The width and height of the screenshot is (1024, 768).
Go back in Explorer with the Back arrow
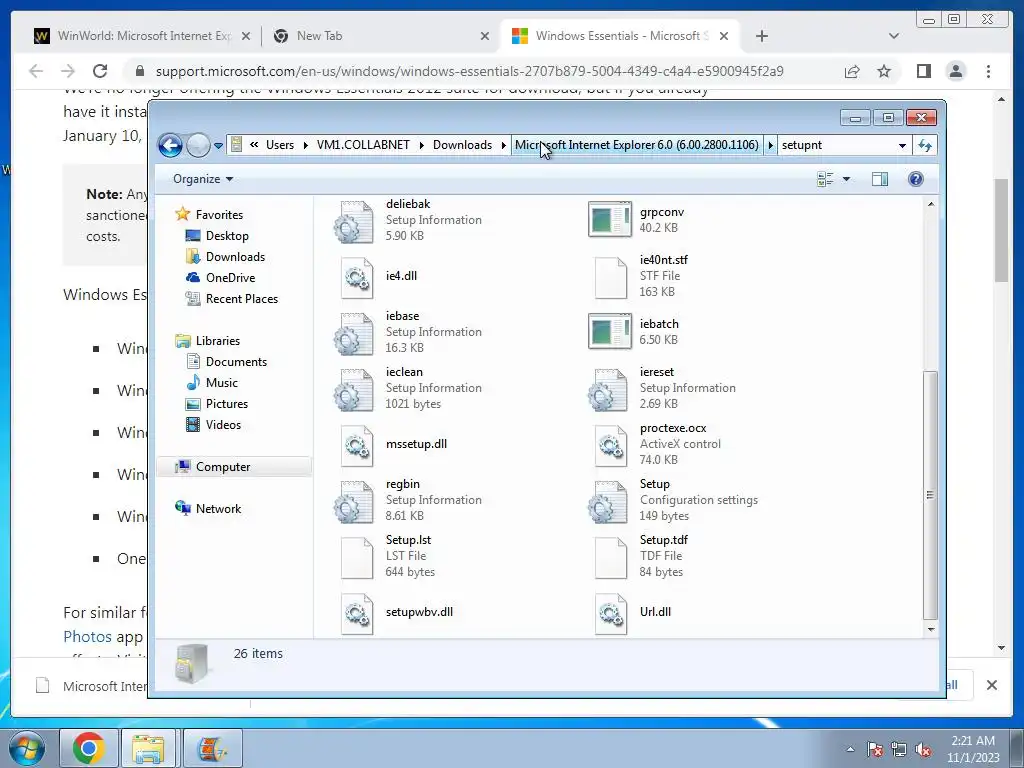coord(170,145)
